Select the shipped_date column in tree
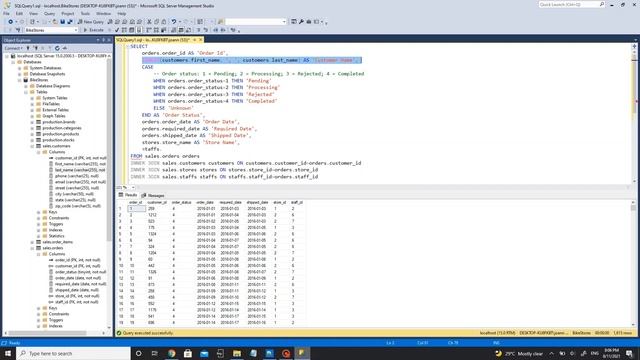 77,290
